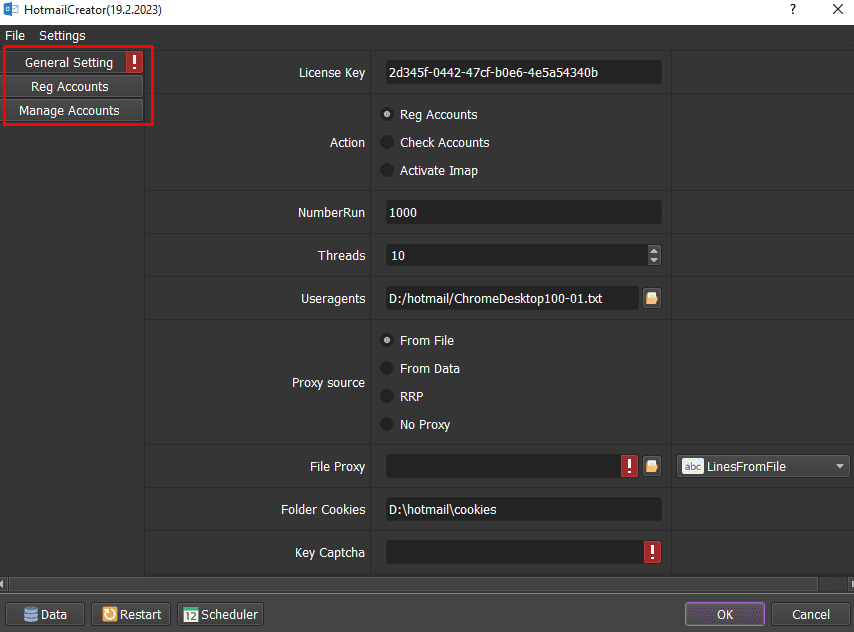The height and width of the screenshot is (632, 854).
Task: Open the Settings menu
Action: (62, 35)
